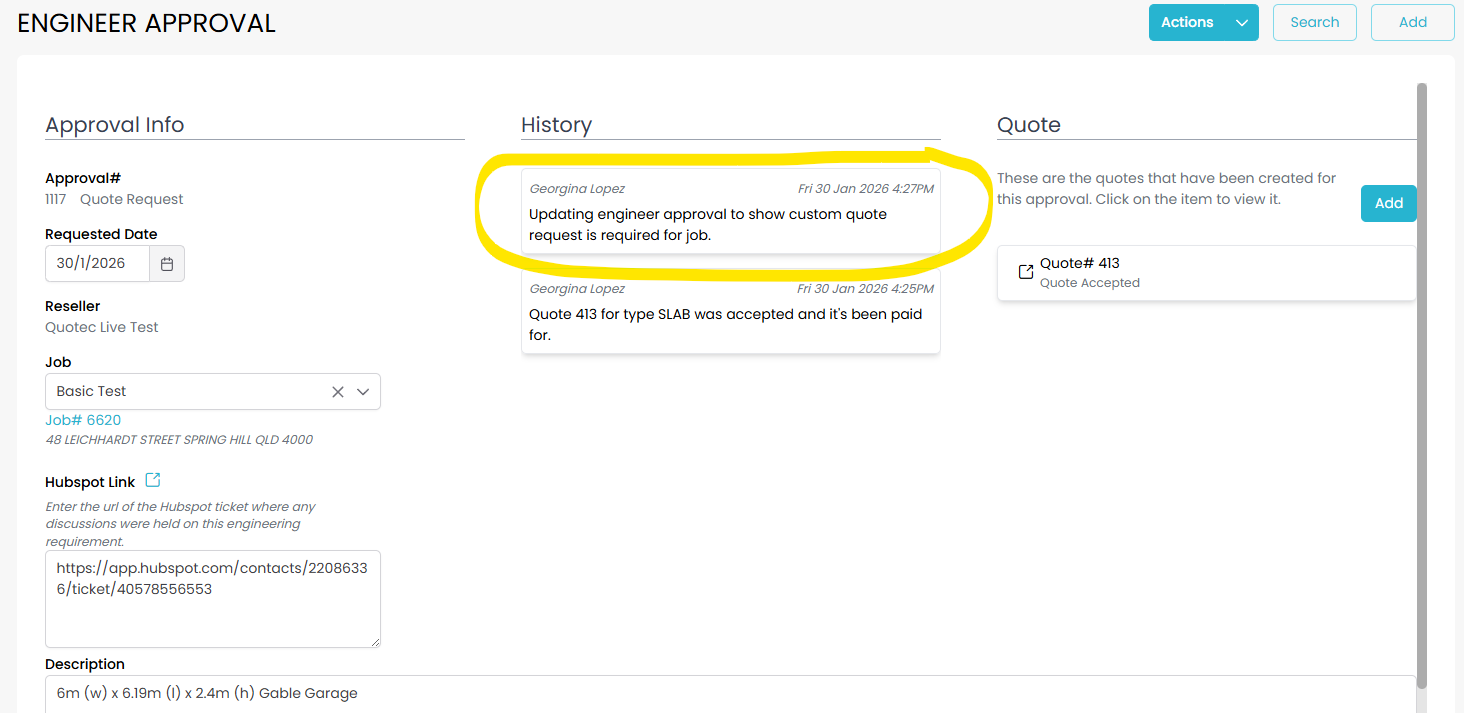The width and height of the screenshot is (1464, 713).
Task: Select the Basic Test job combo box
Action: [x=185, y=392]
